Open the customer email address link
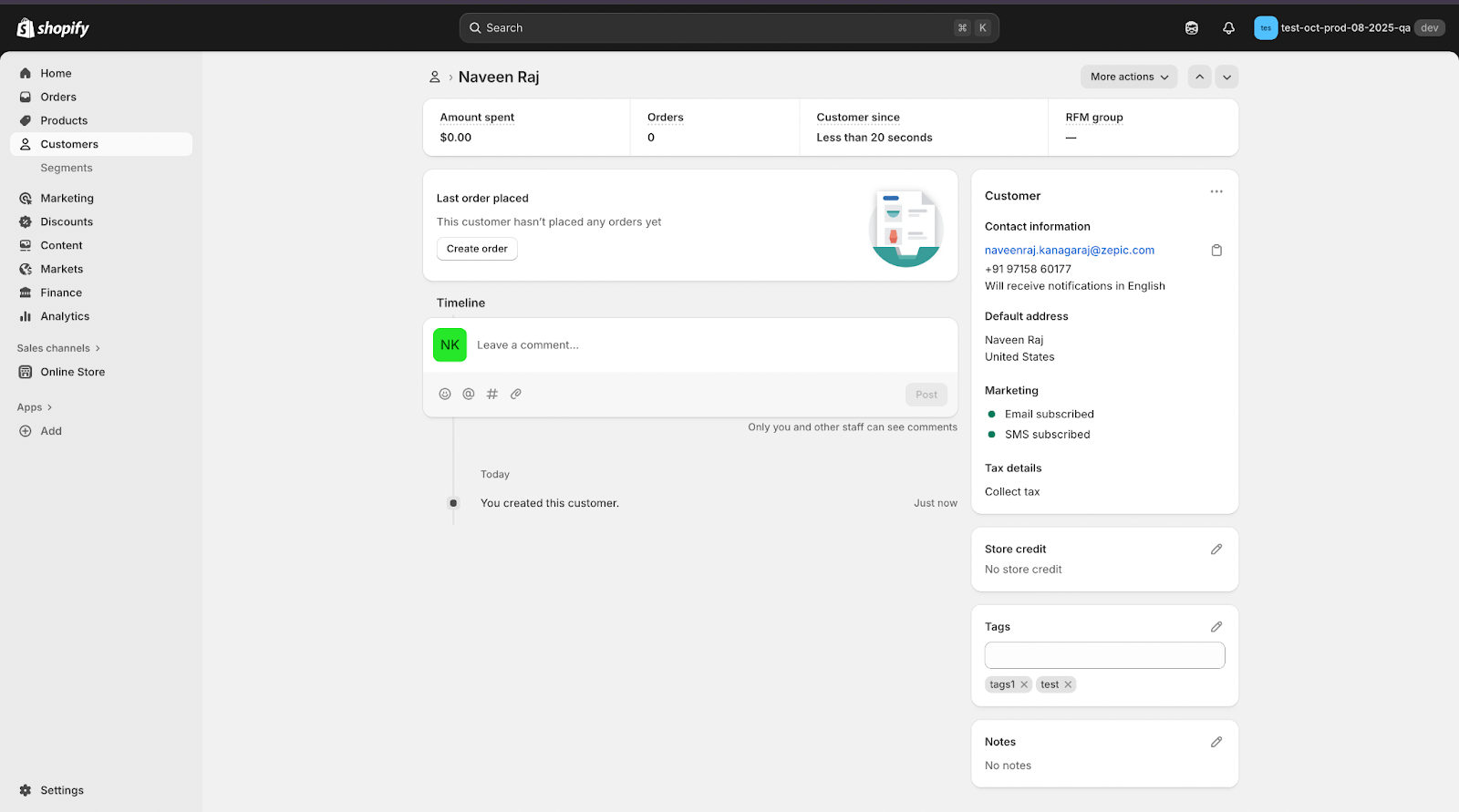Image resolution: width=1459 pixels, height=812 pixels. point(1069,251)
